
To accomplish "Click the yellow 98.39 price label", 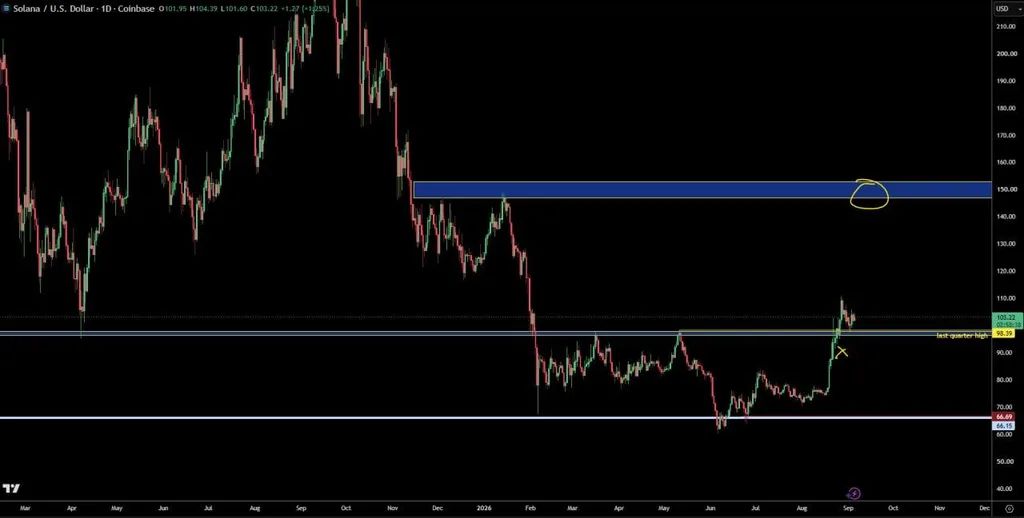I will 1003,334.
